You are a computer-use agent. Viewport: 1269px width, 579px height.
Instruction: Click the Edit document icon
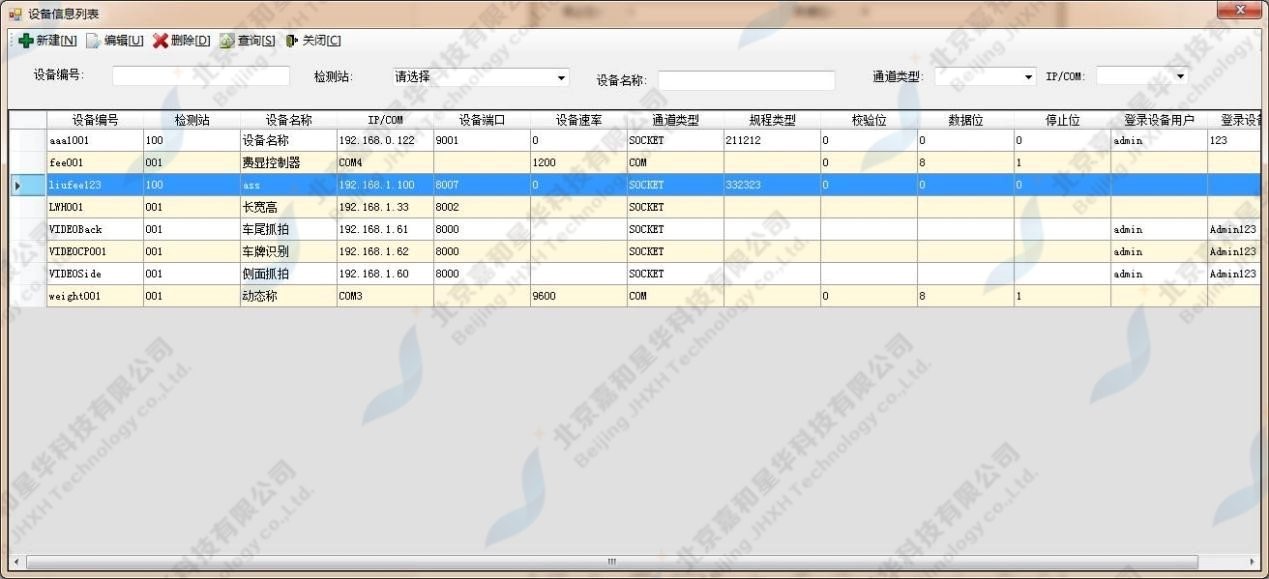point(93,41)
